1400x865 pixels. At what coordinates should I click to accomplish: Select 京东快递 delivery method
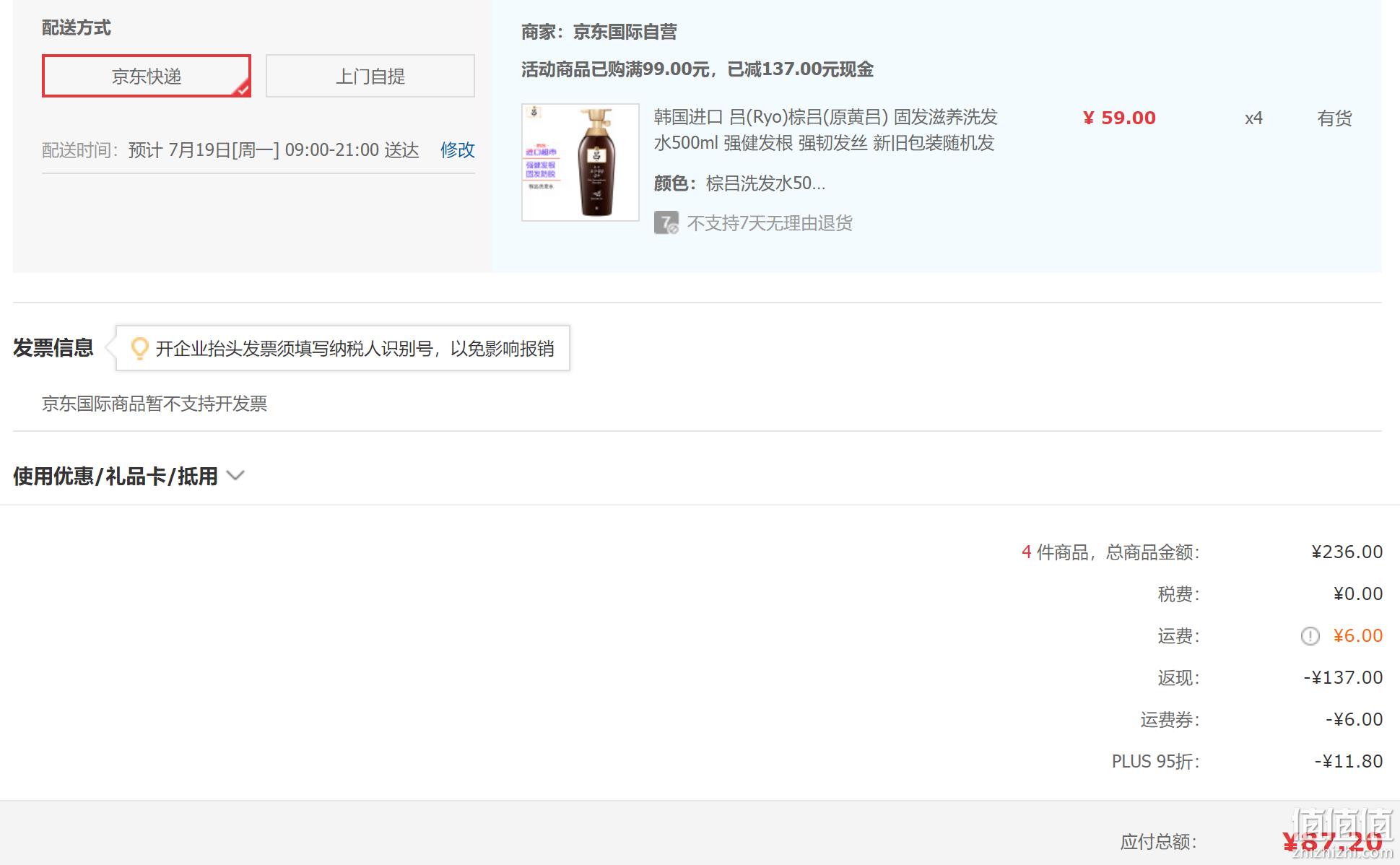coord(147,76)
